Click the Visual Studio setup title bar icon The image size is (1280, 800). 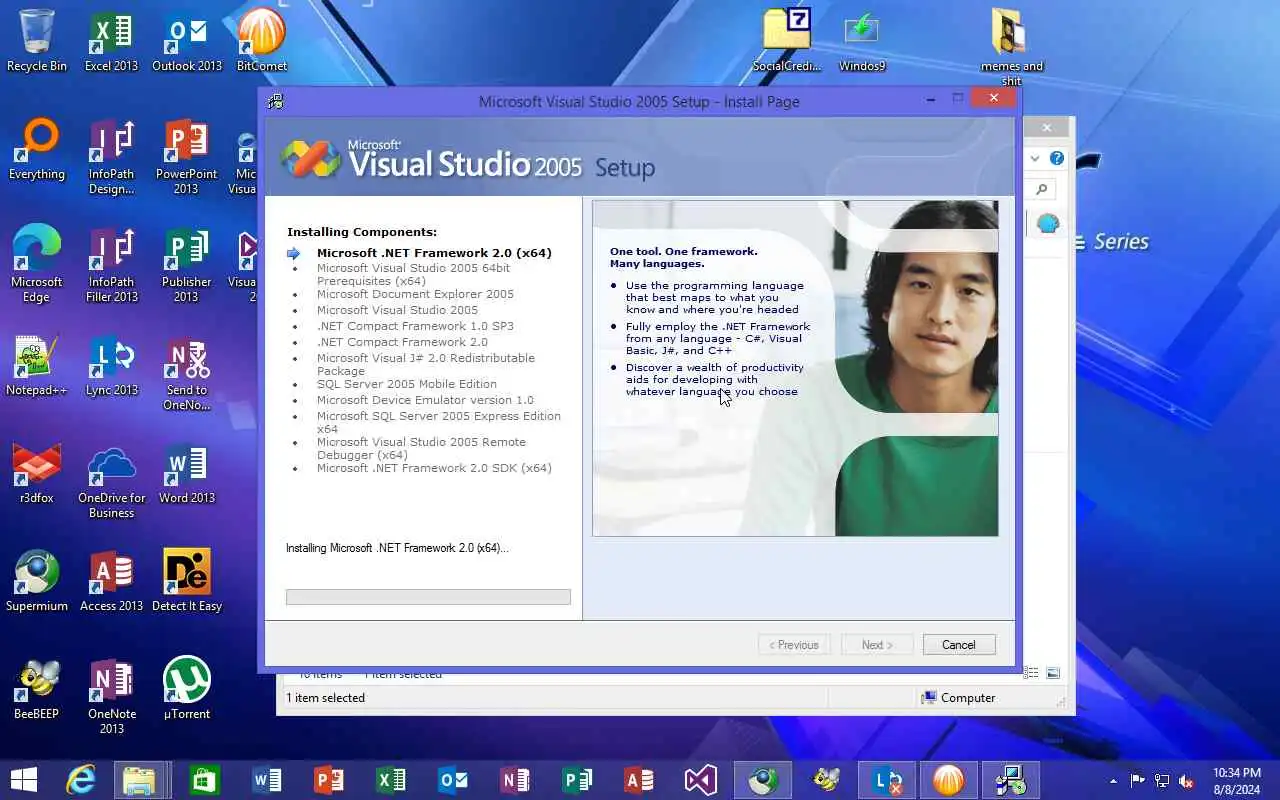coord(276,101)
